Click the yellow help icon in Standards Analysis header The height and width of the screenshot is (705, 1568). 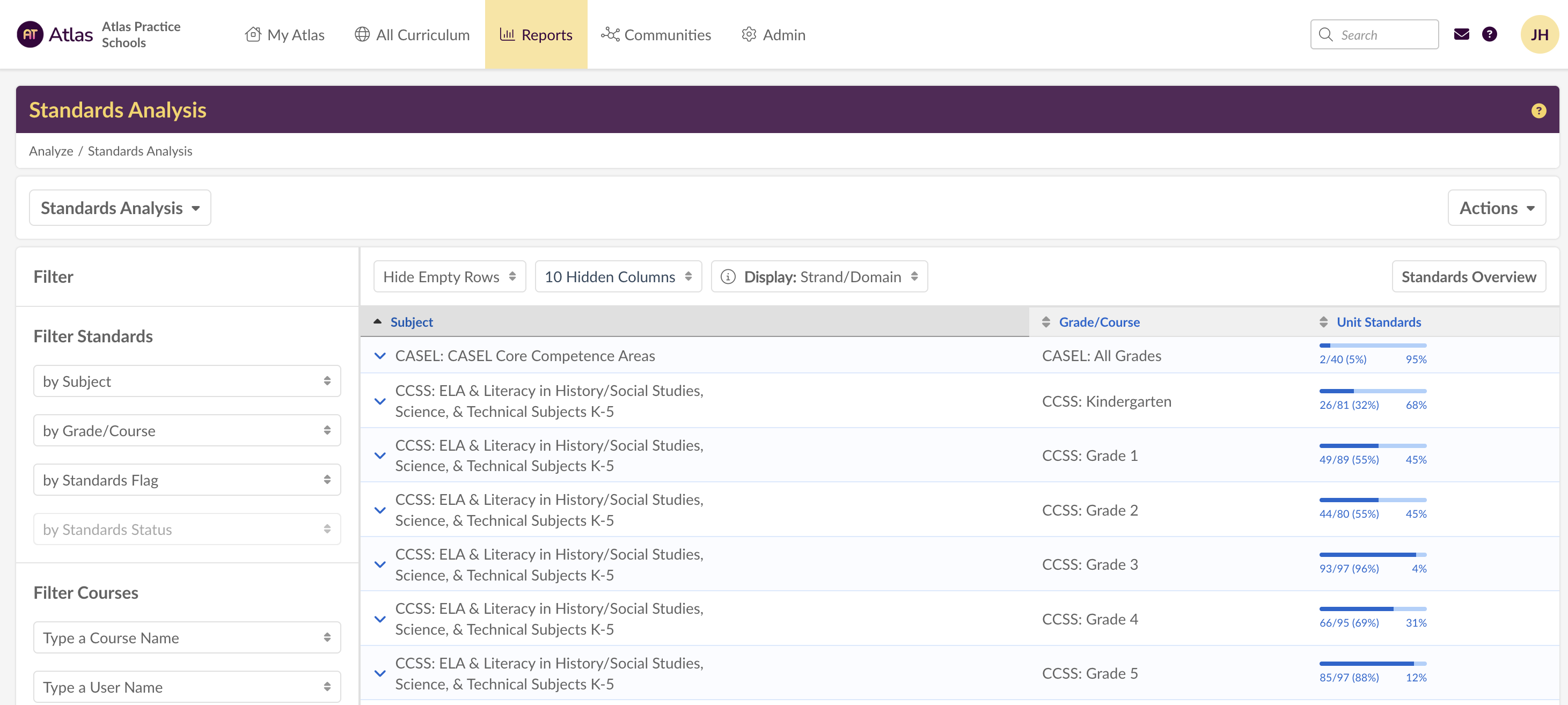[1538, 111]
